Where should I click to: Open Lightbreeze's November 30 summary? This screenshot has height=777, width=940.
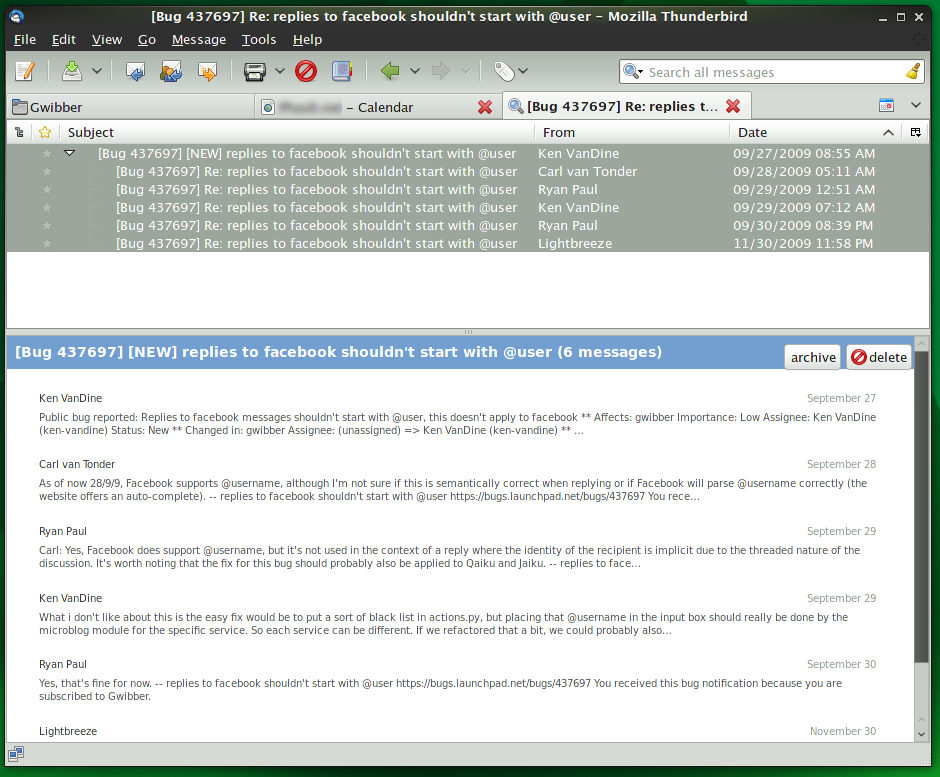coord(457,731)
